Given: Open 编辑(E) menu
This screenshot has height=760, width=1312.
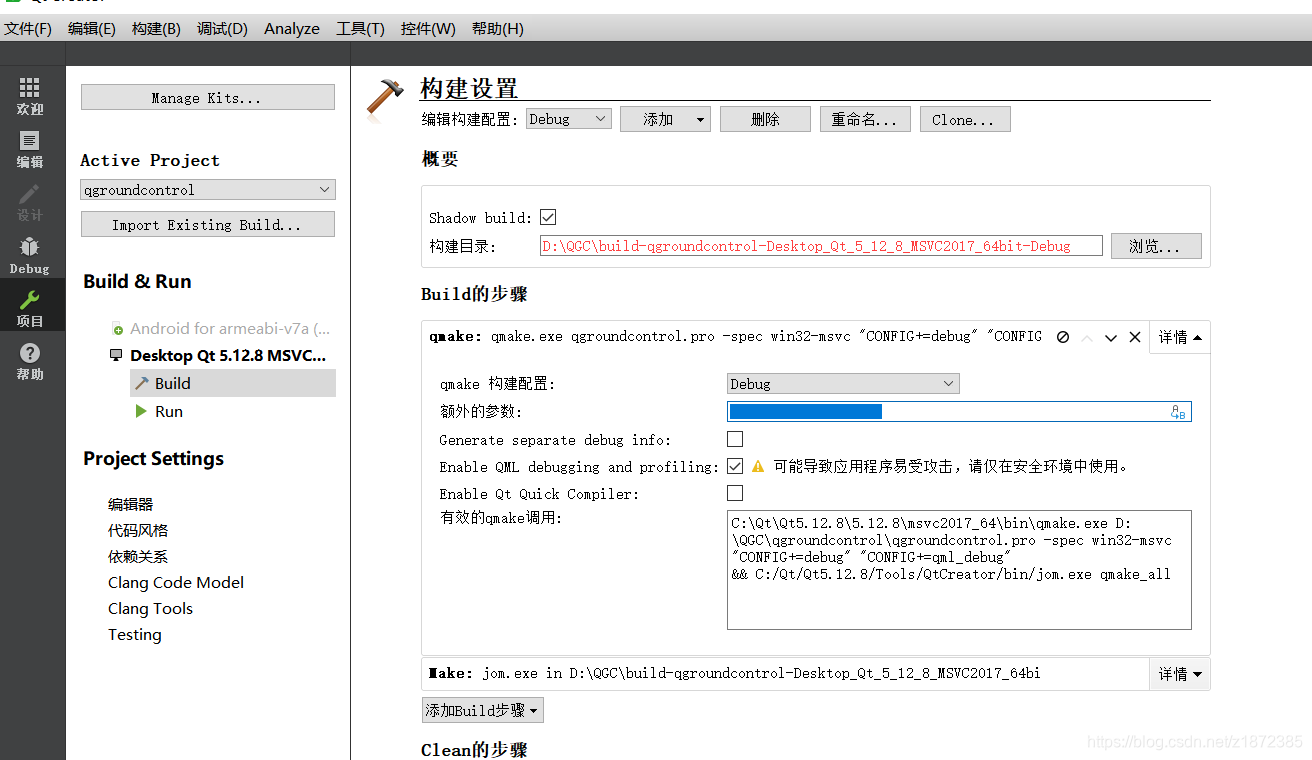Looking at the screenshot, I should (x=92, y=29).
